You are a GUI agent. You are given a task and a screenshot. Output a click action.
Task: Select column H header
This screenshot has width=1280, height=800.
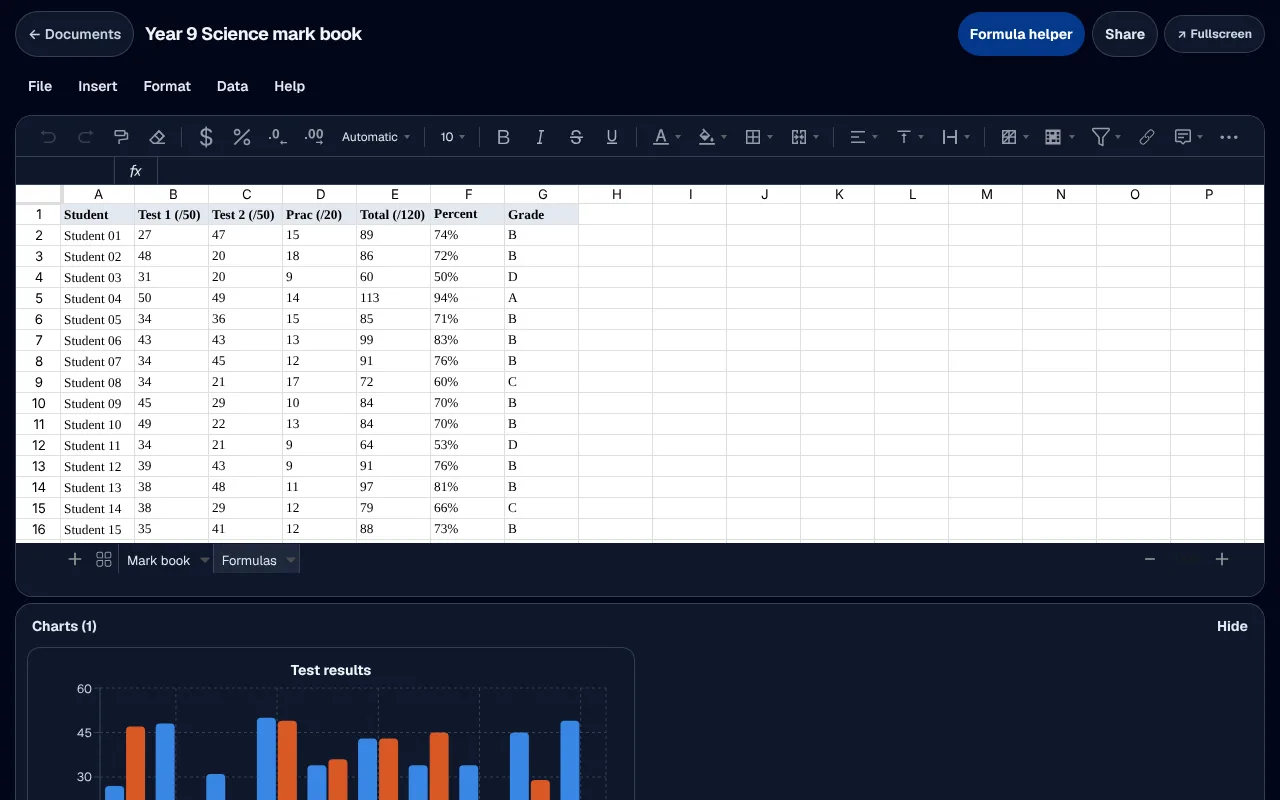pyautogui.click(x=616, y=194)
